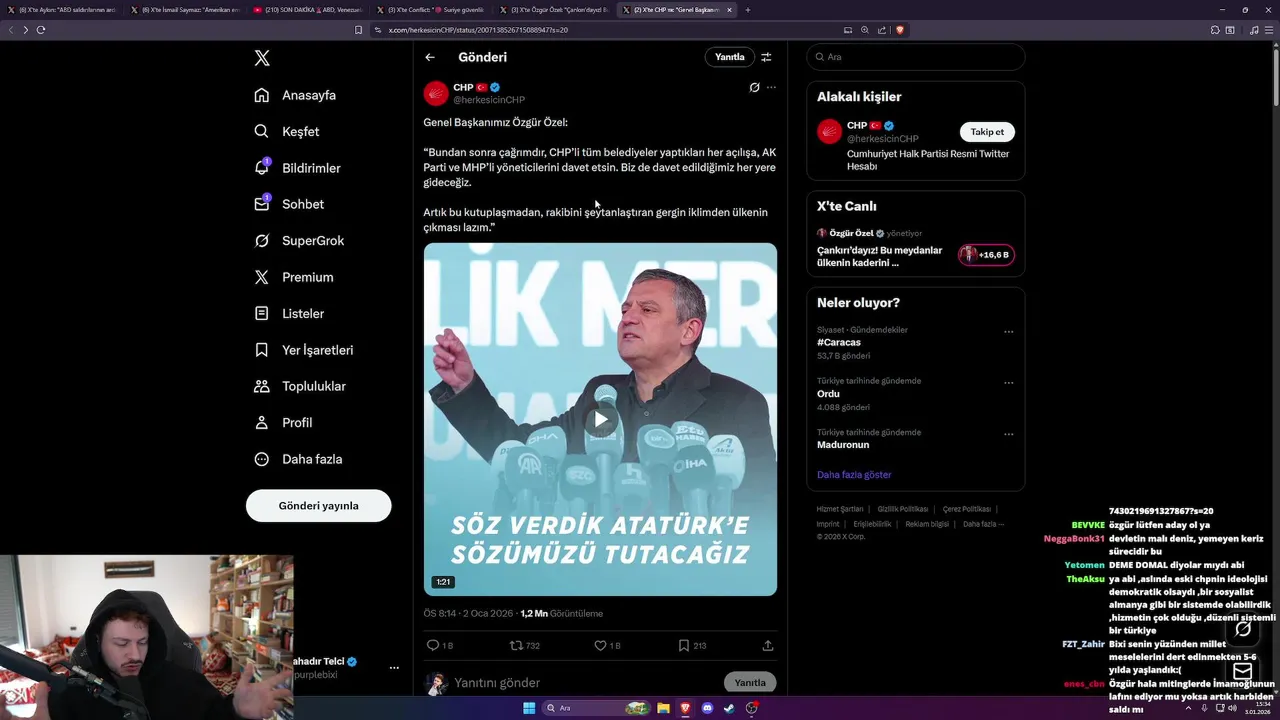Switch to SON DAKİKA YouTube tab

pyautogui.click(x=307, y=10)
